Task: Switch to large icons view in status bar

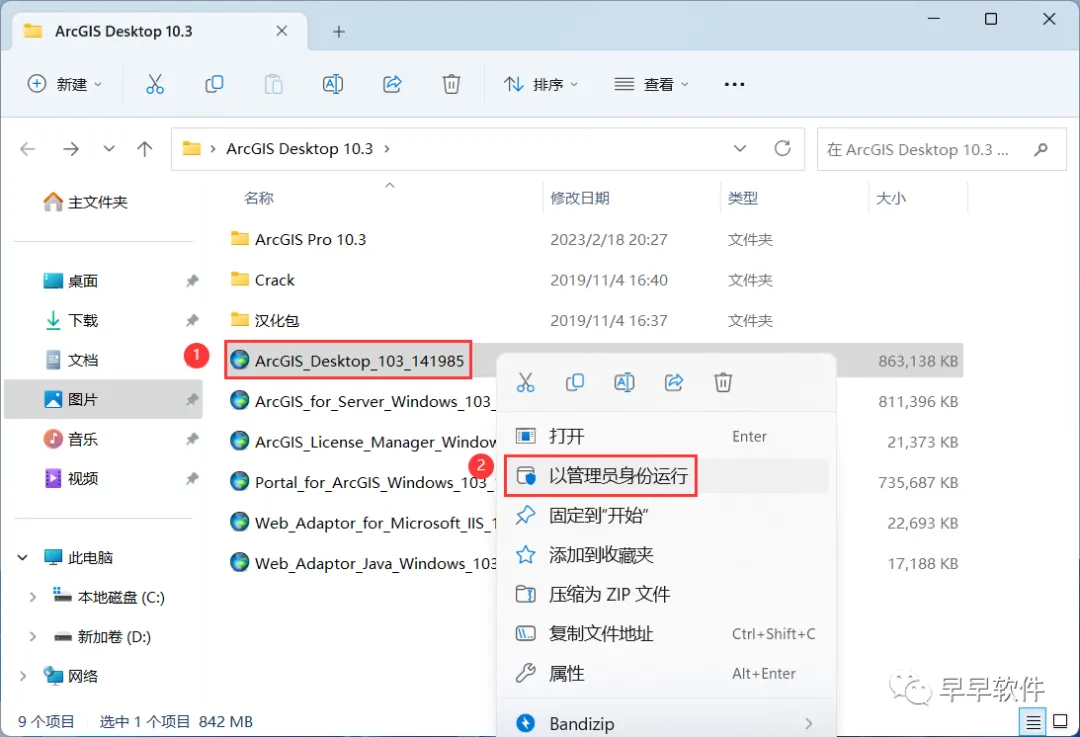Action: 1061,721
